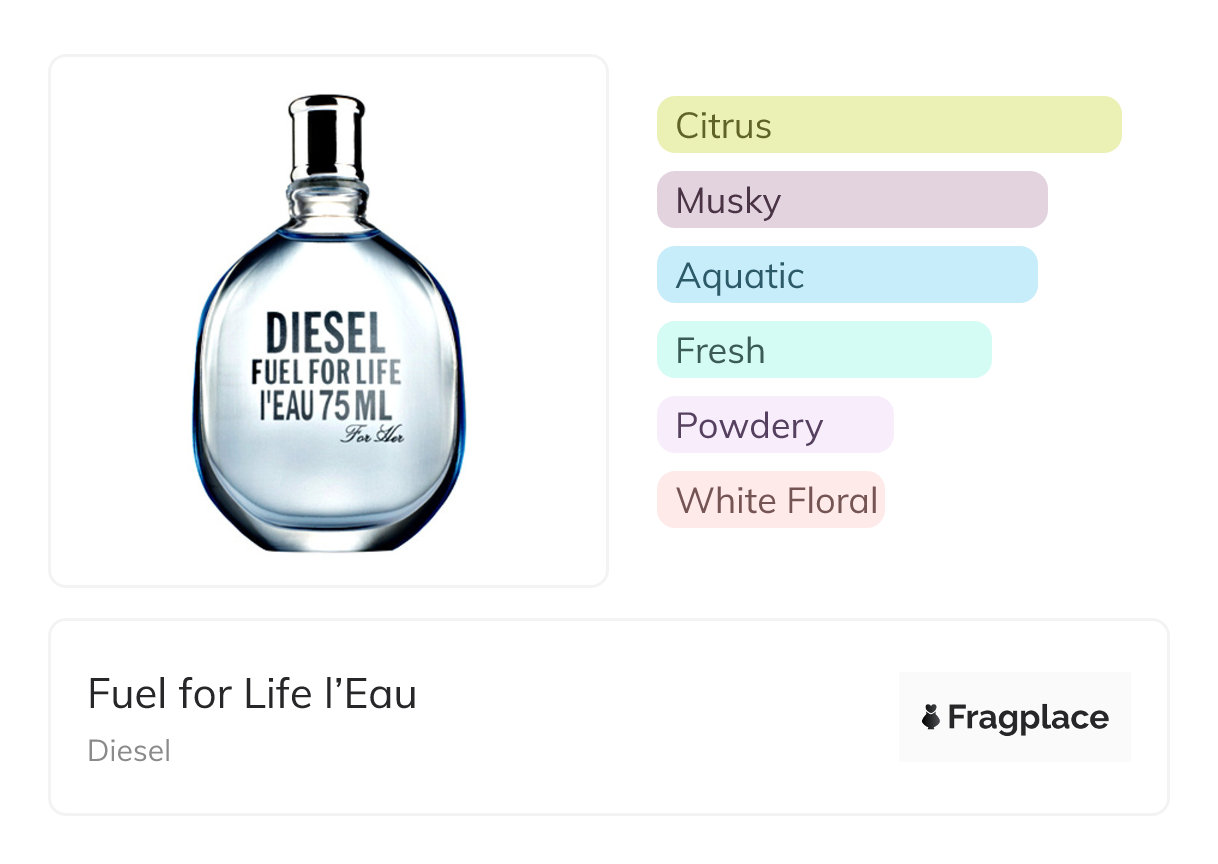Click the silver cap of the bottle
Screen dimensions: 1218x864
pyautogui.click(x=326, y=136)
